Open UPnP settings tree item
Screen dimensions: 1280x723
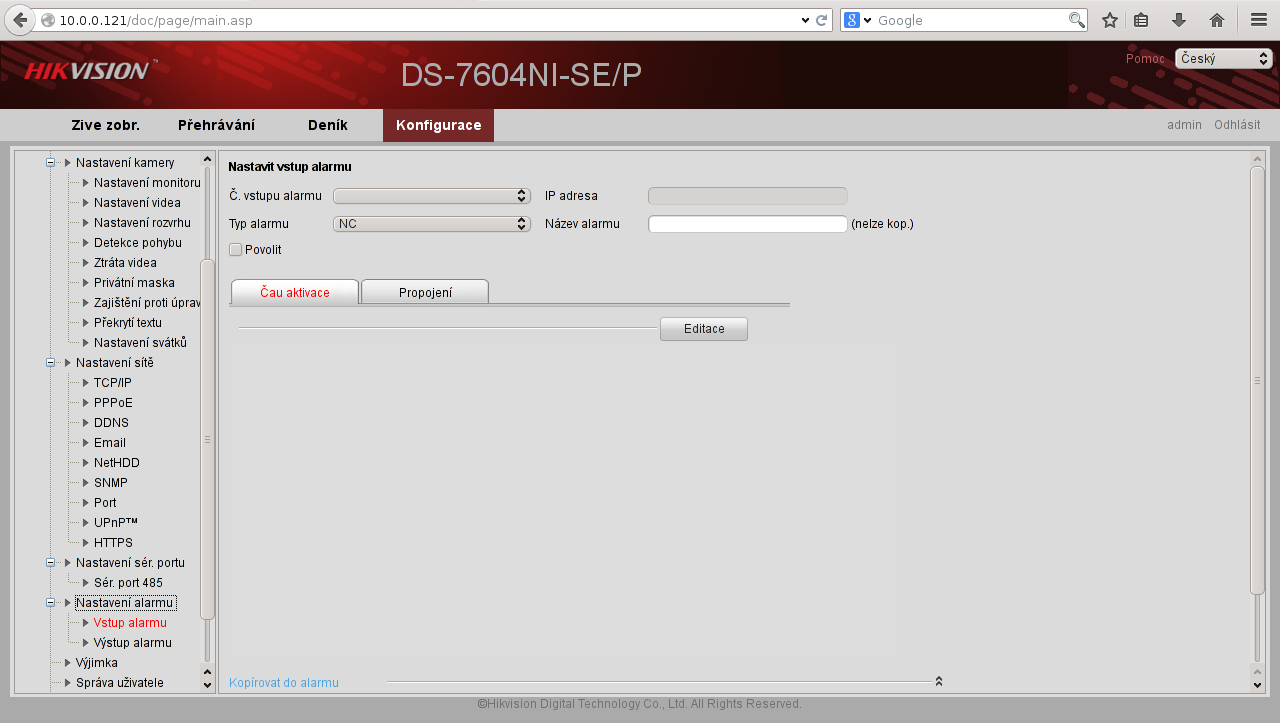(x=116, y=523)
